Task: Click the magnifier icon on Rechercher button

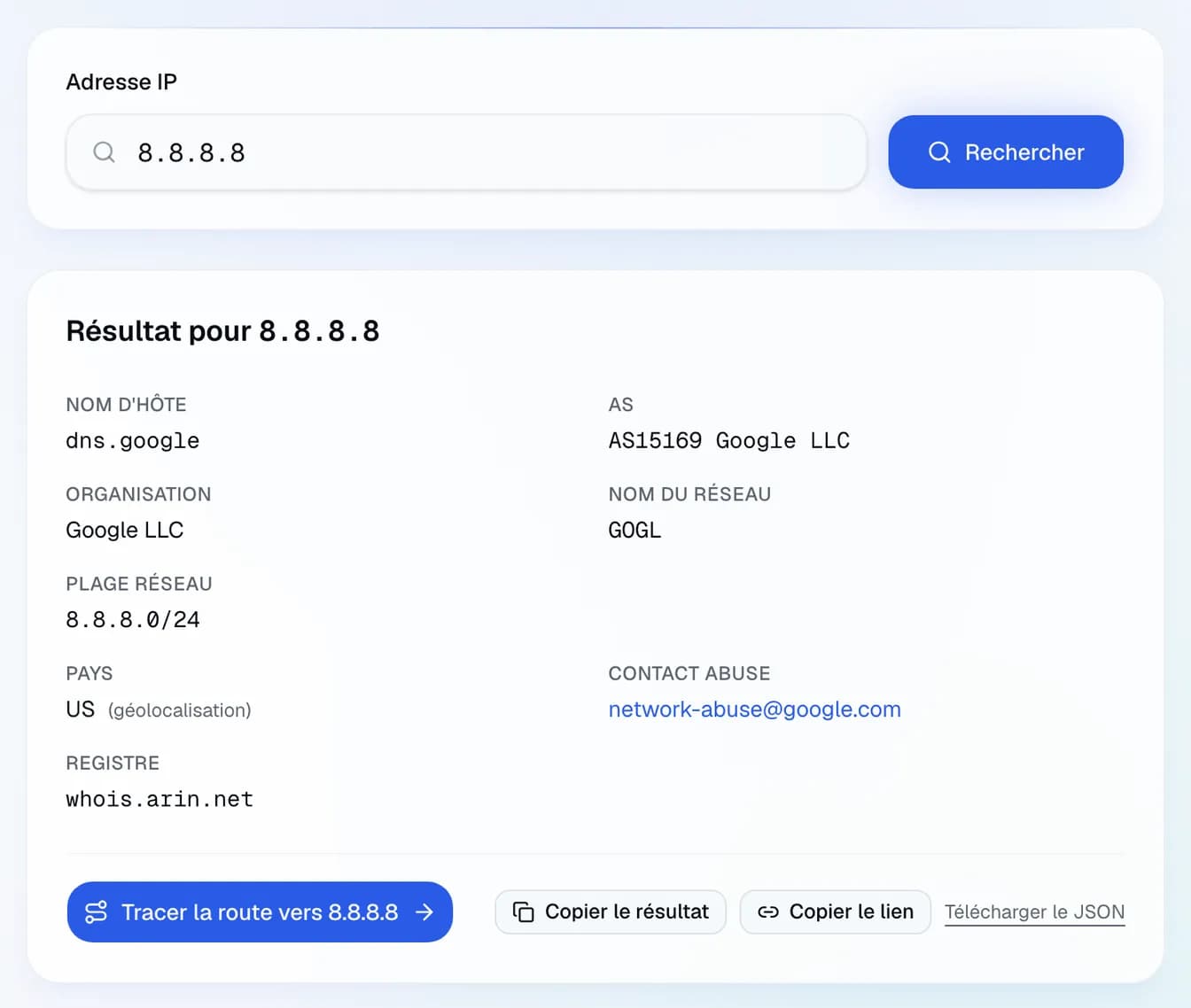Action: click(x=939, y=152)
